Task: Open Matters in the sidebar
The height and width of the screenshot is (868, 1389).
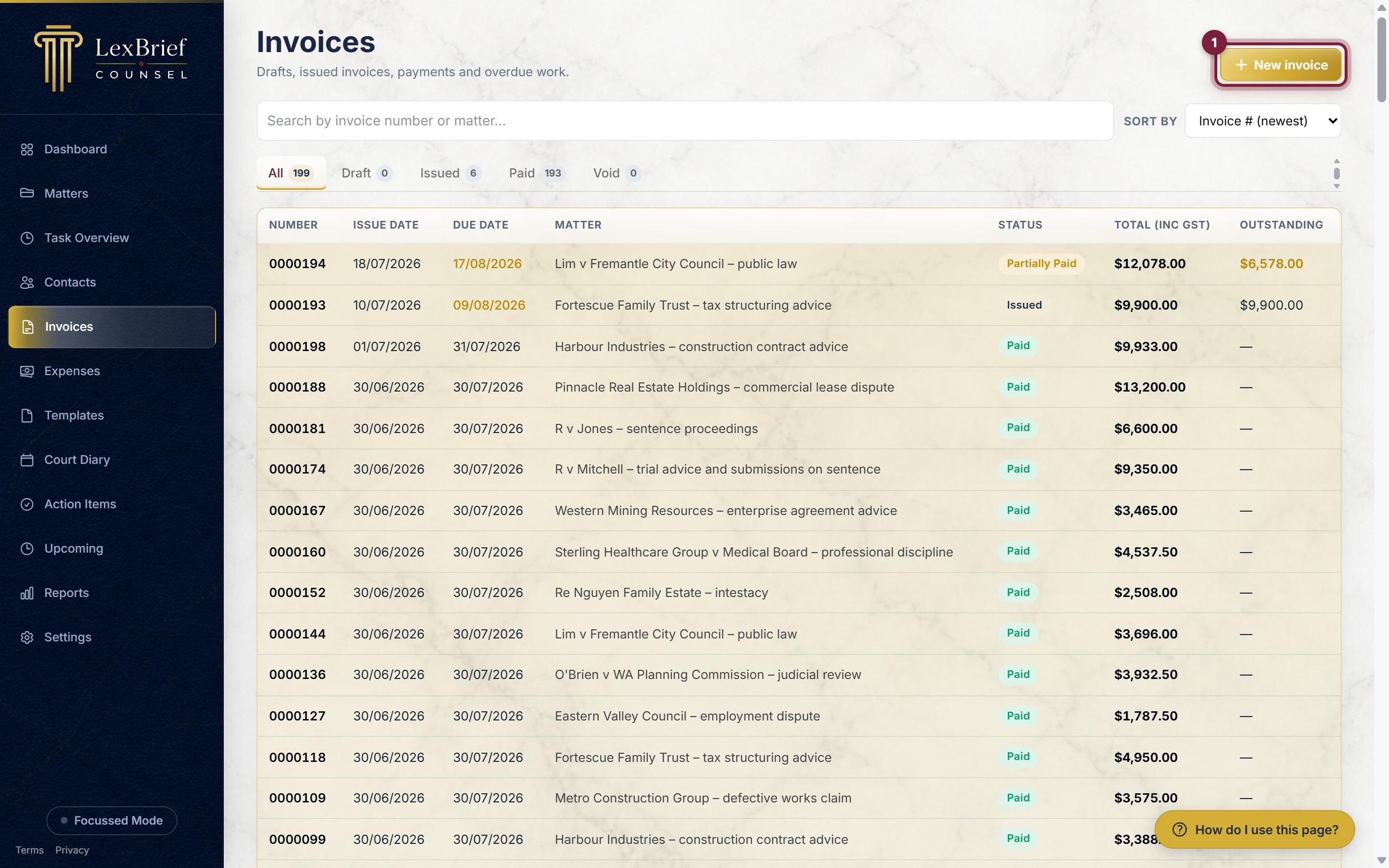Action: pos(112,193)
